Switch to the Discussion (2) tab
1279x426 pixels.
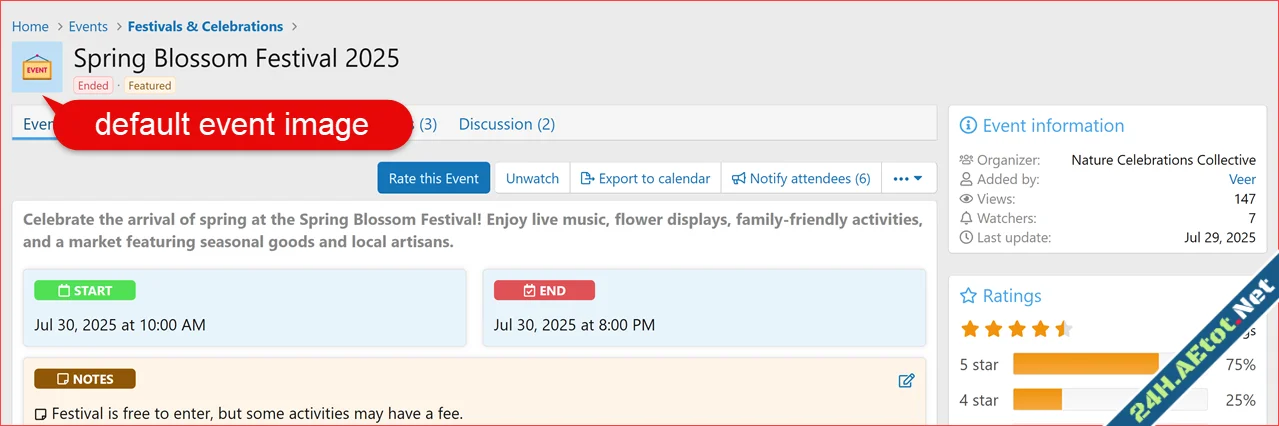[x=506, y=124]
